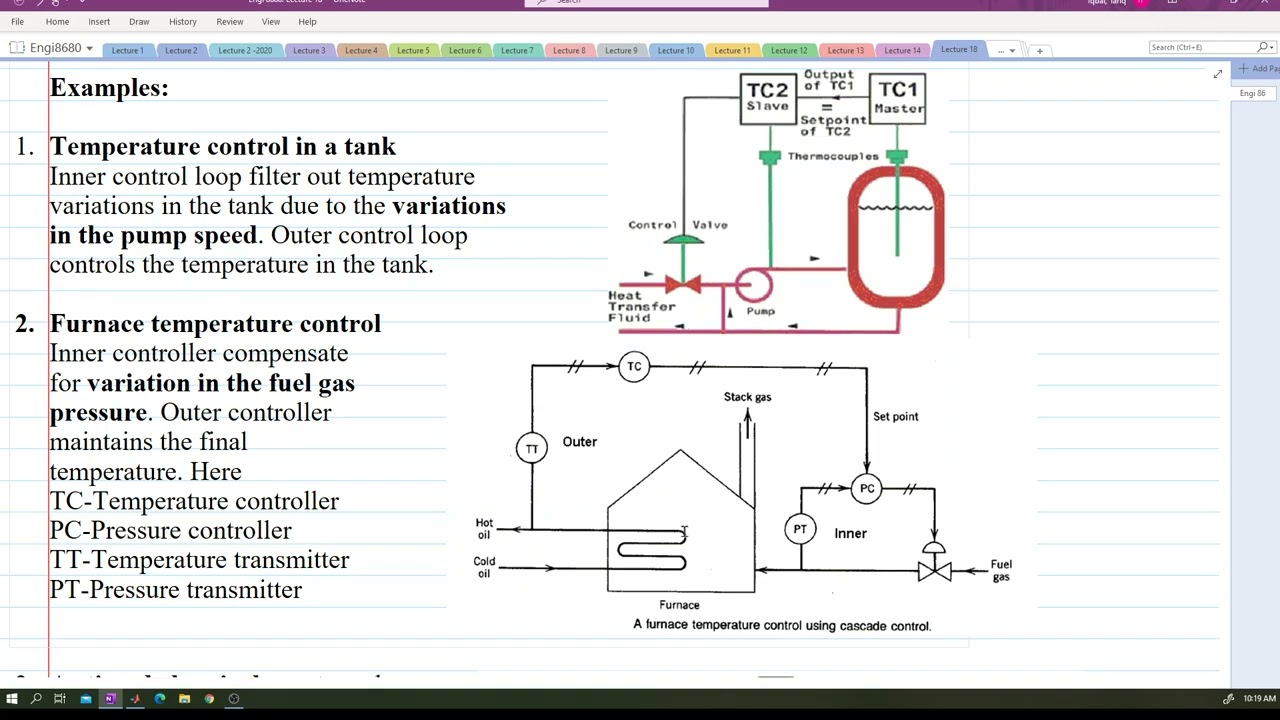Open the Home ribbon tab

pos(57,21)
